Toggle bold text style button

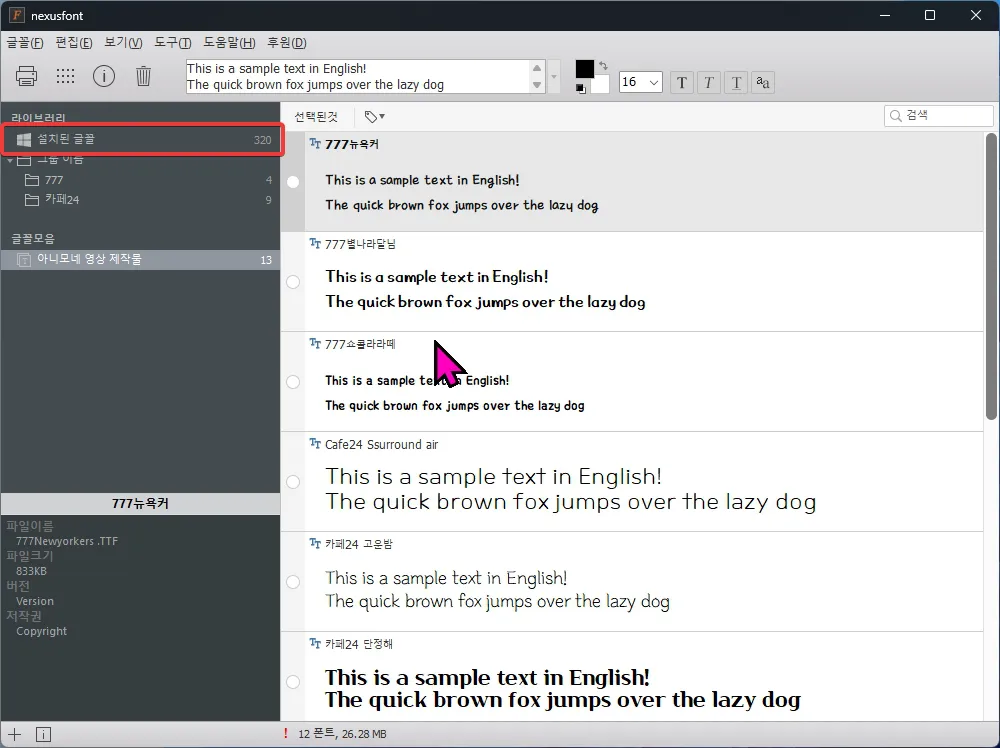[682, 82]
